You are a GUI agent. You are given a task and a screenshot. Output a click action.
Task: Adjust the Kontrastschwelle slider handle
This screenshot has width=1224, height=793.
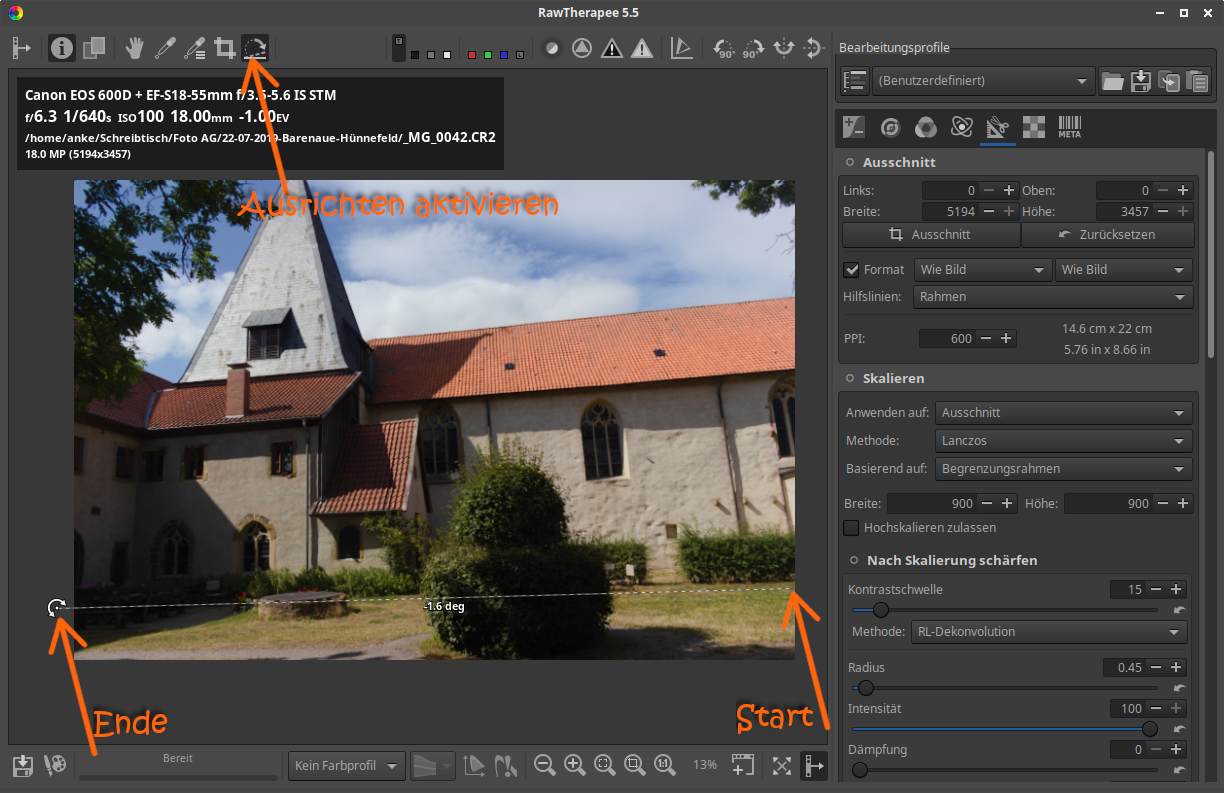coord(880,609)
